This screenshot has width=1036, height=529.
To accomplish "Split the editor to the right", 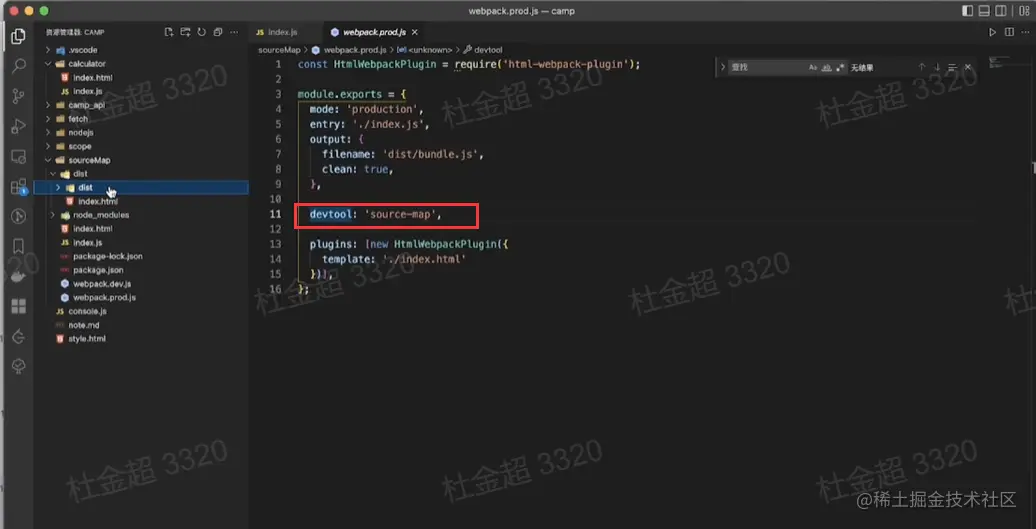I will point(1009,32).
